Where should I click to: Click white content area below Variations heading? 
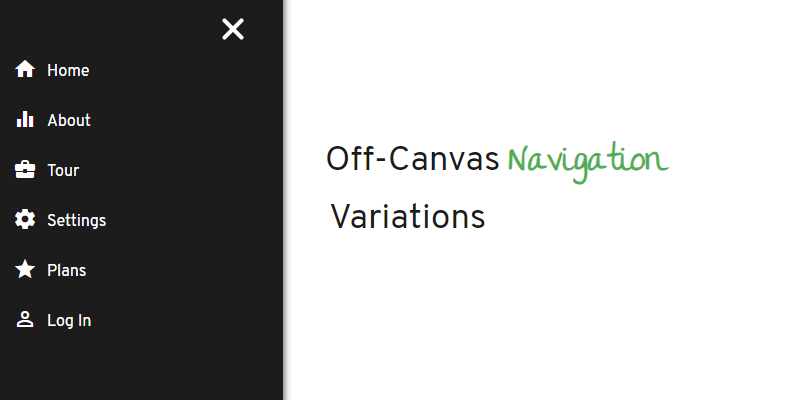pos(540,320)
